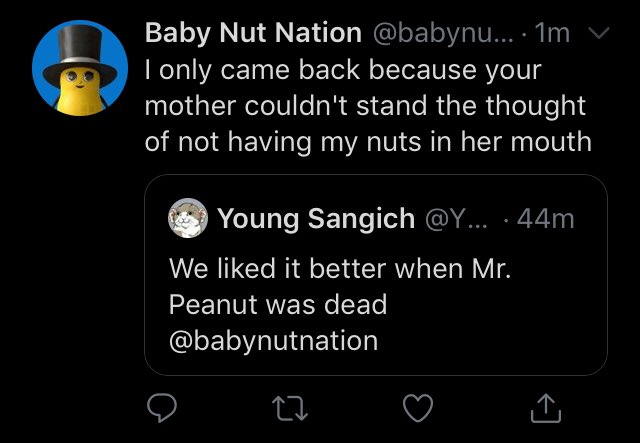Follow the @babynutnation mention link
The image size is (640, 443).
(273, 339)
